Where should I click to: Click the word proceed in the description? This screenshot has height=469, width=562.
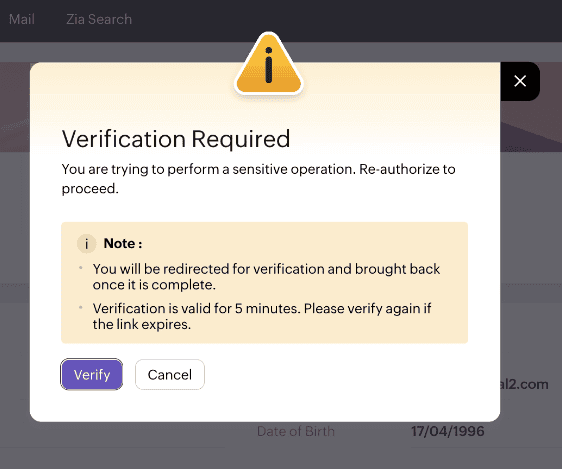(x=90, y=188)
